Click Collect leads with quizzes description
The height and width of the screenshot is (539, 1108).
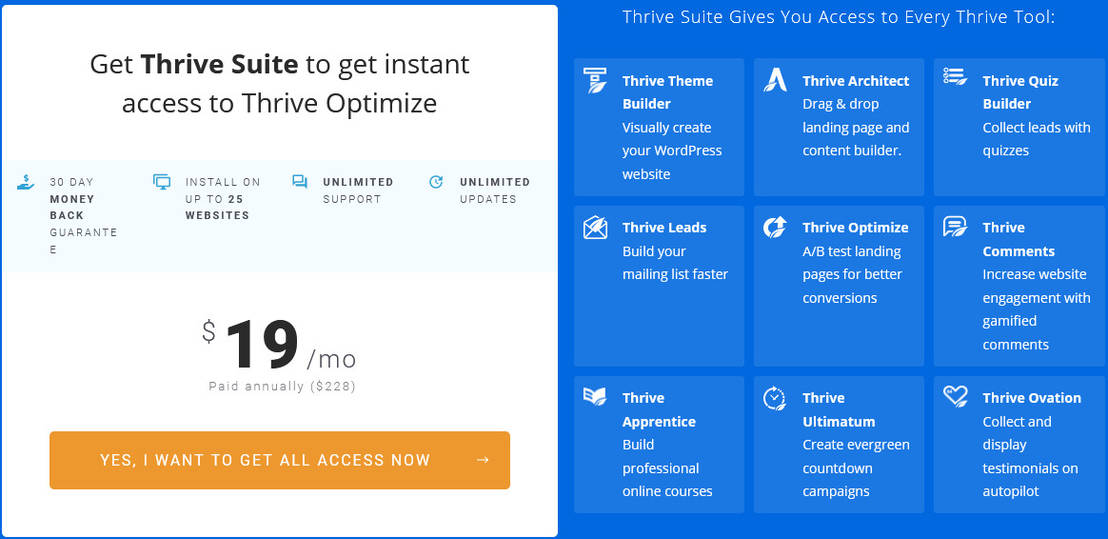coord(1037,139)
